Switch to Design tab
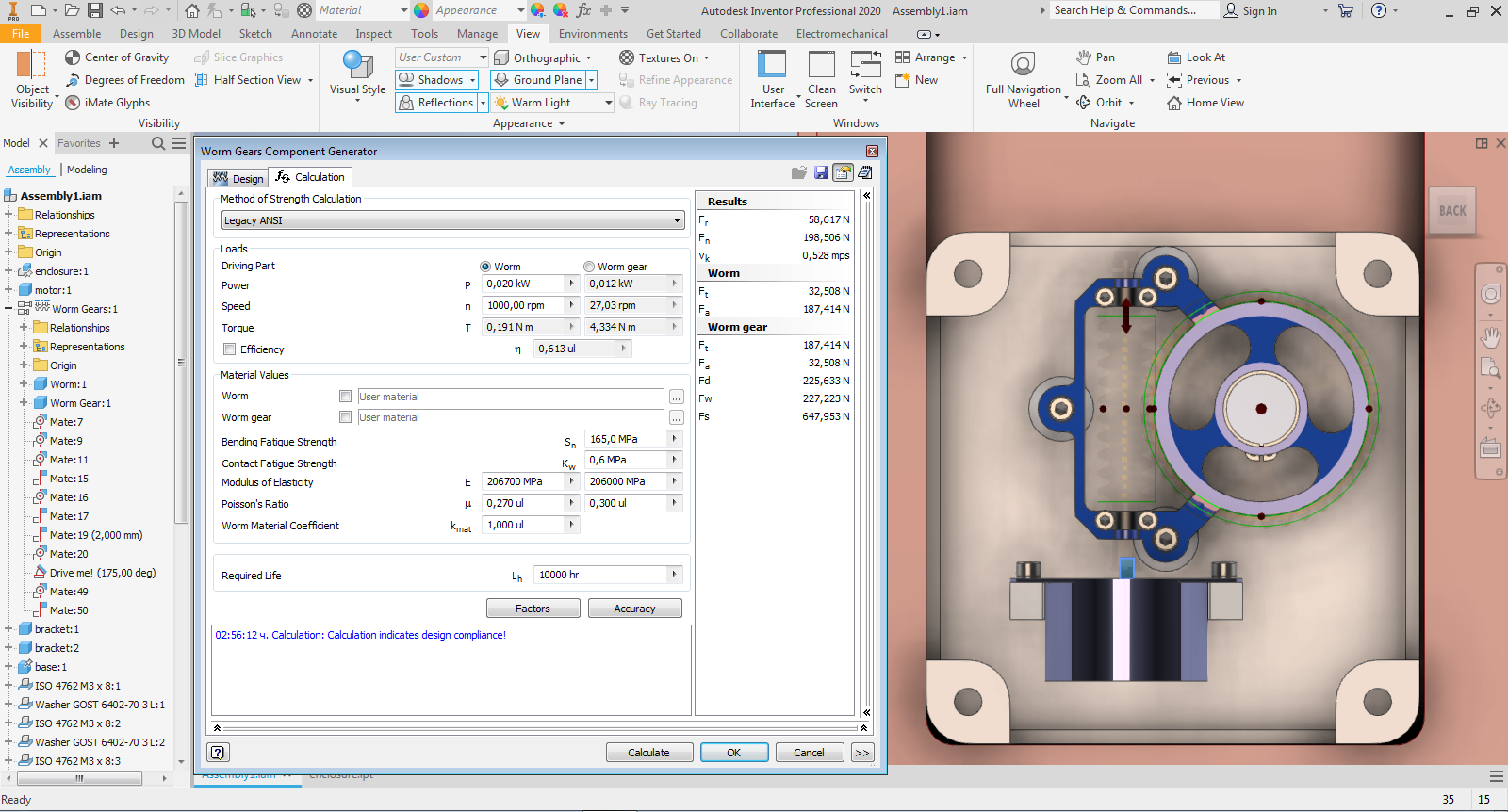 pyautogui.click(x=238, y=178)
